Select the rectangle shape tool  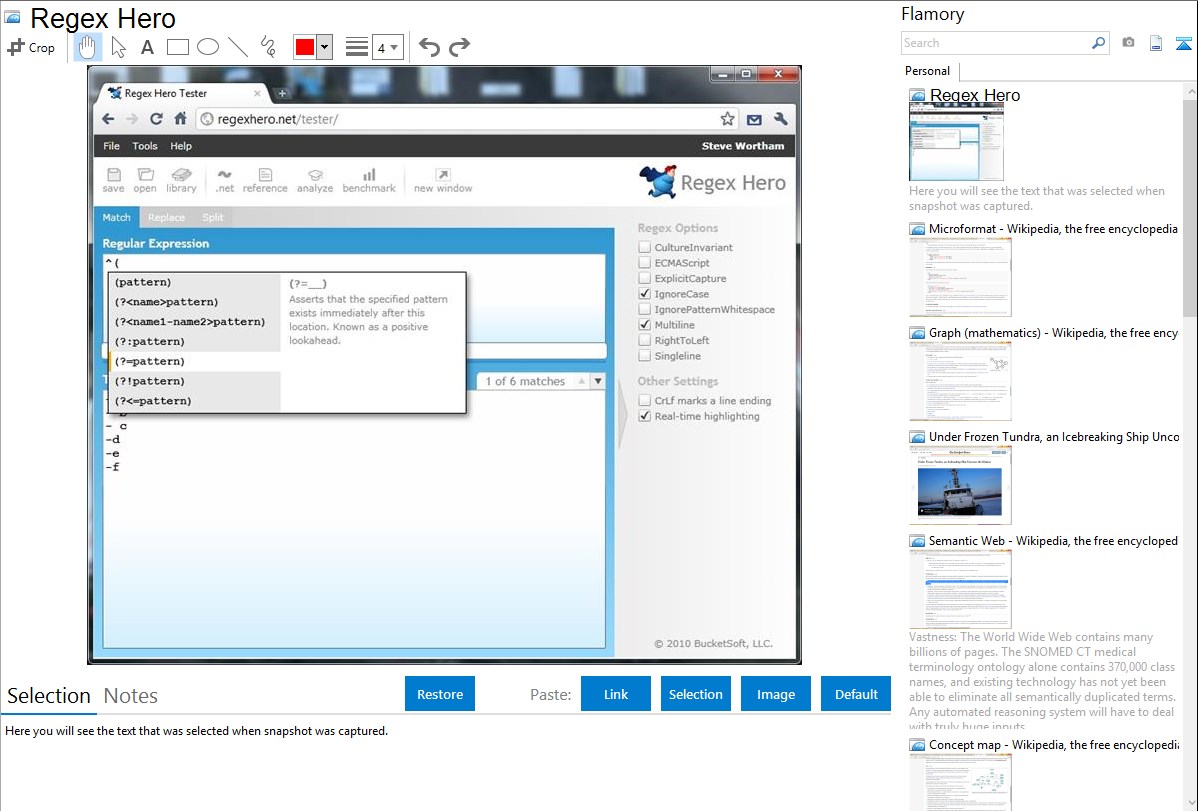(177, 47)
